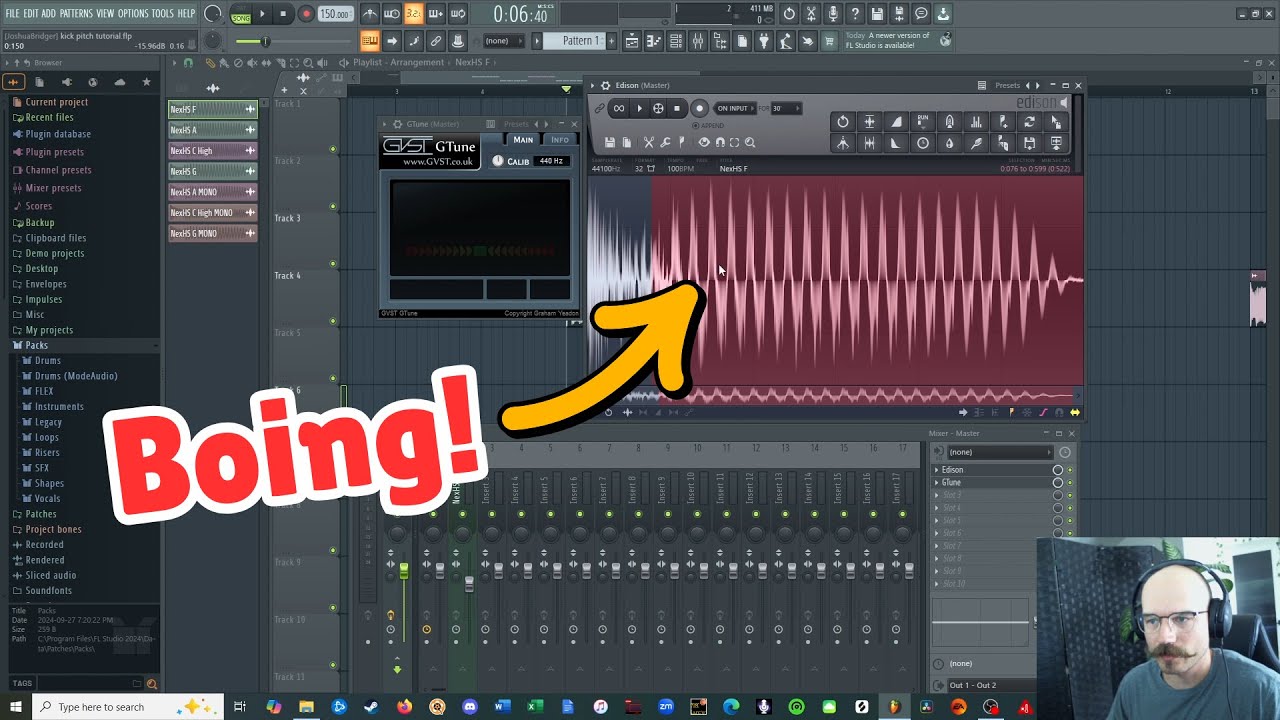Click the Edison wrench tools icon
1280x720 pixels.
[x=665, y=142]
